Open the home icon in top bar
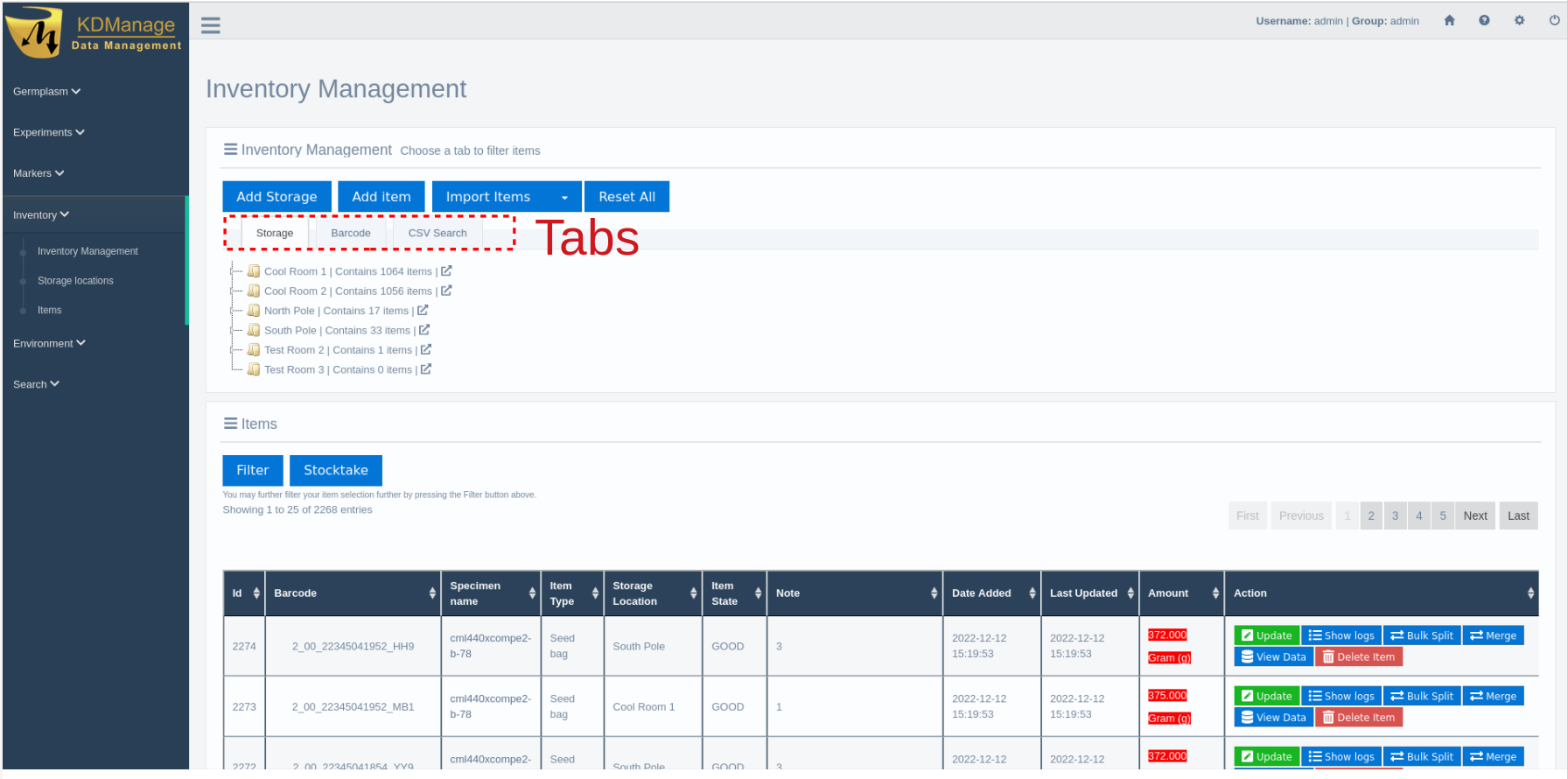 point(1449,21)
